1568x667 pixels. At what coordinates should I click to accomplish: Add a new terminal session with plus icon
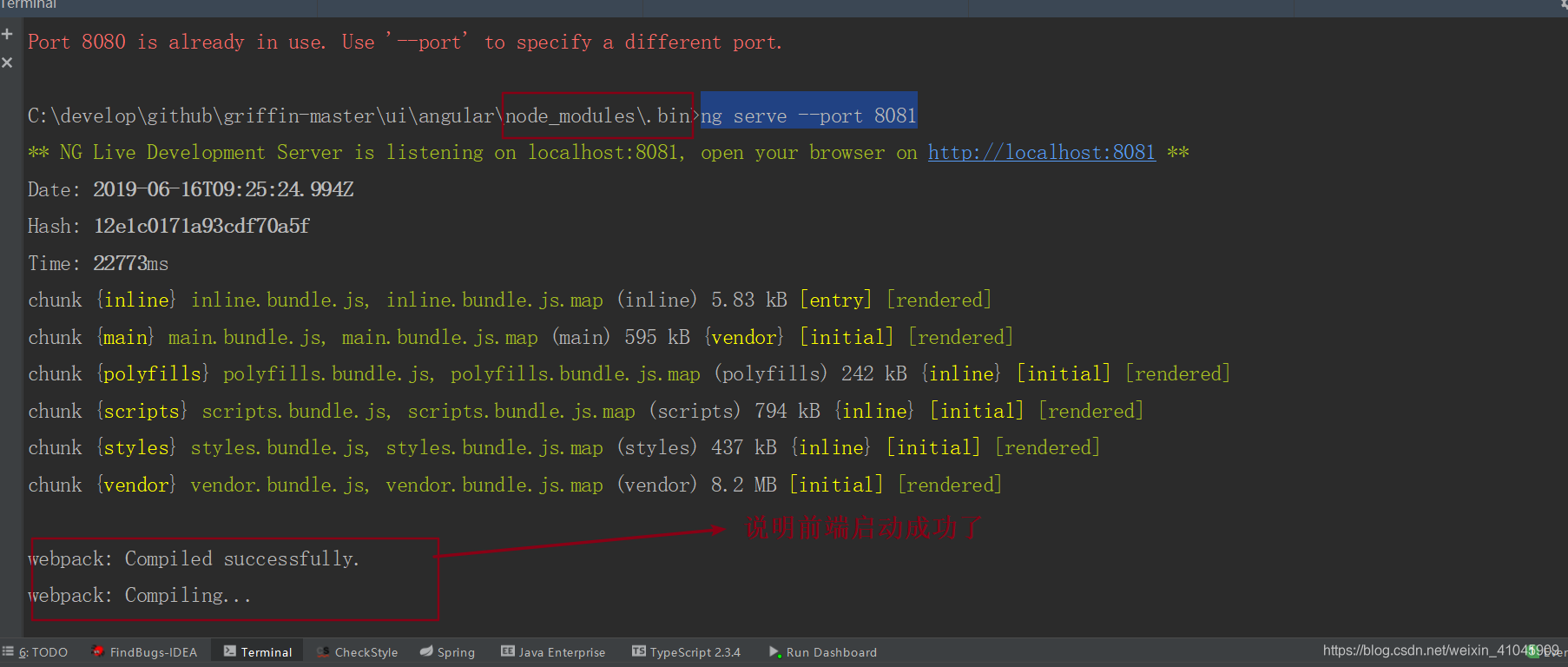[x=7, y=34]
